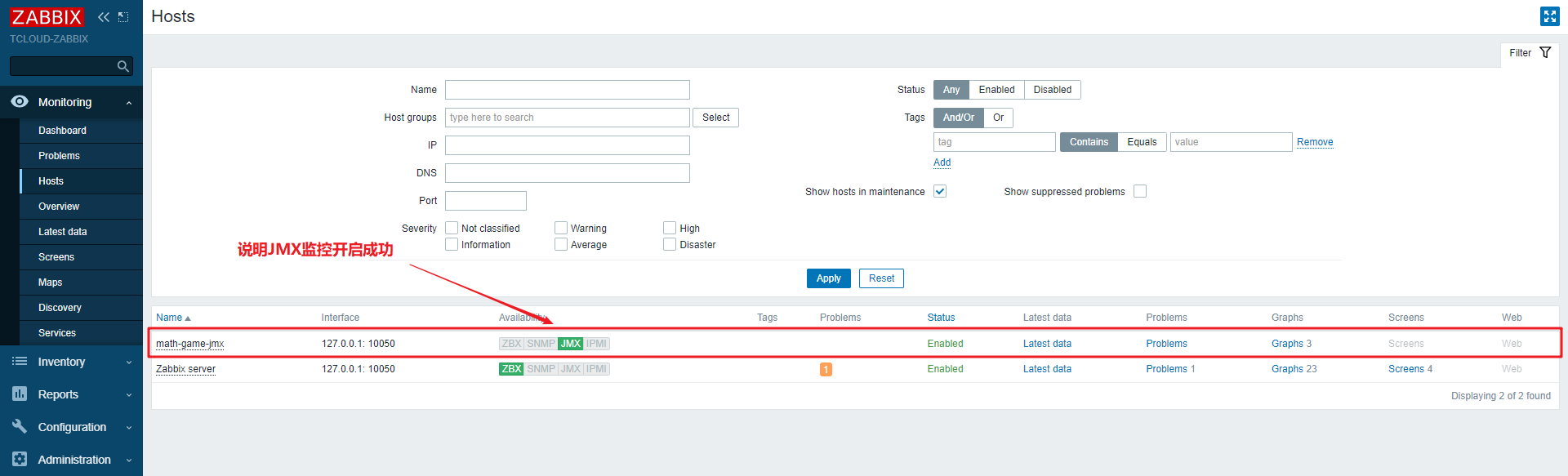
Task: Collapse sidebar with double-chevron icon
Action: click(104, 17)
